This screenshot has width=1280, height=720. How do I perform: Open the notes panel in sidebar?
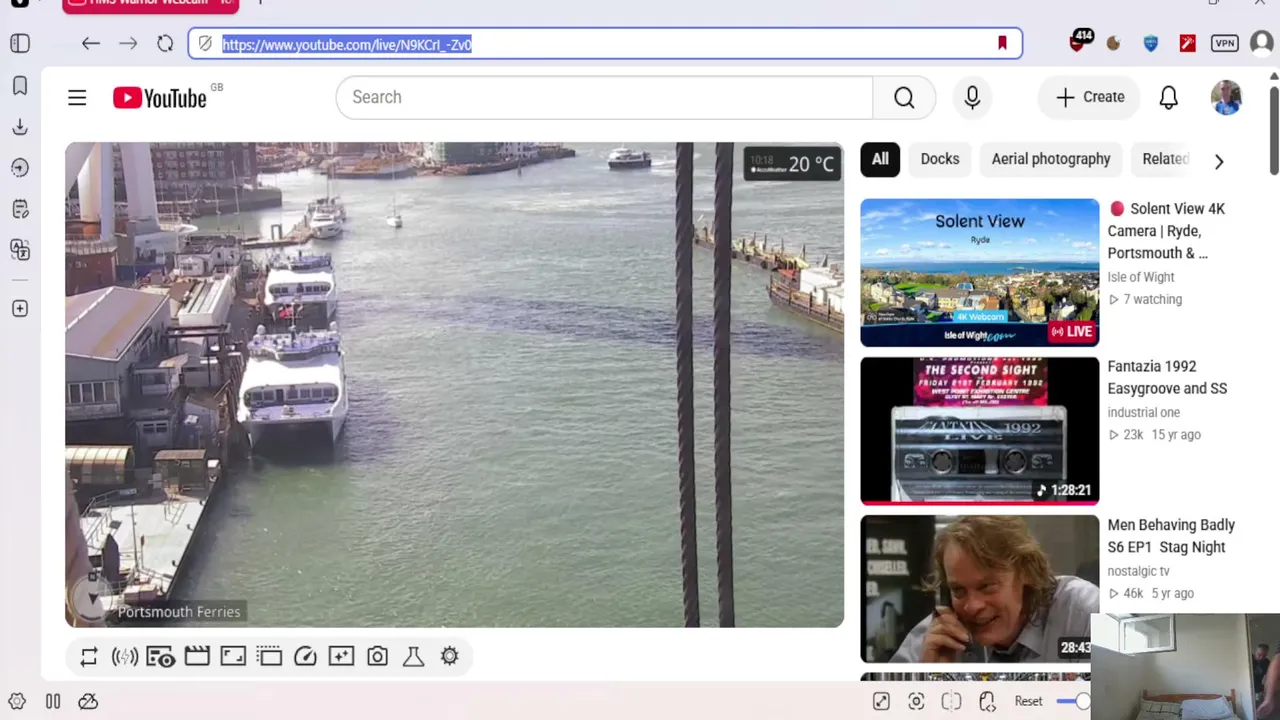point(20,209)
